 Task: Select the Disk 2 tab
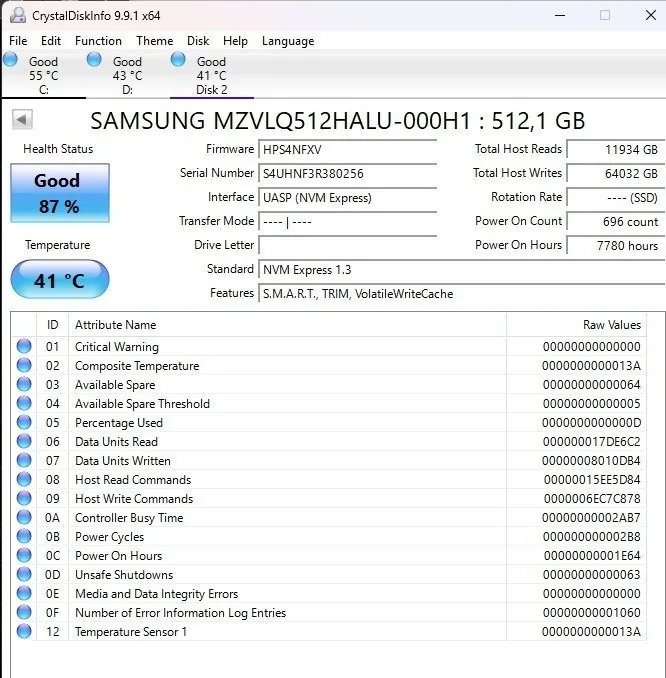coord(211,75)
